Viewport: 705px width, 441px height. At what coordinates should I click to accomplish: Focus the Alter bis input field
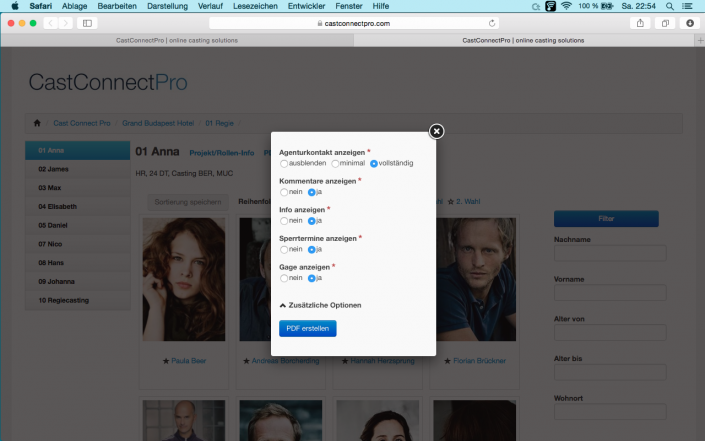tap(610, 372)
